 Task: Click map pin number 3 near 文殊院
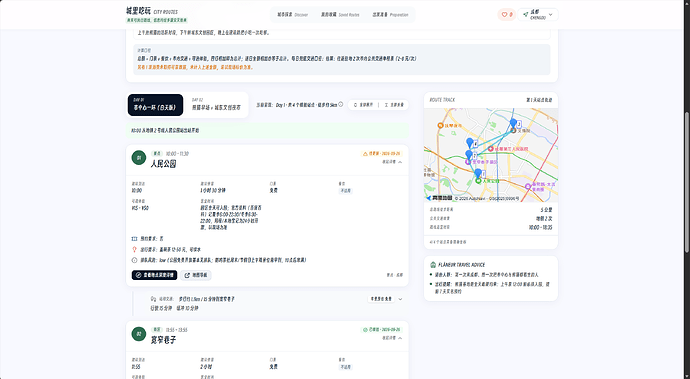pos(513,123)
